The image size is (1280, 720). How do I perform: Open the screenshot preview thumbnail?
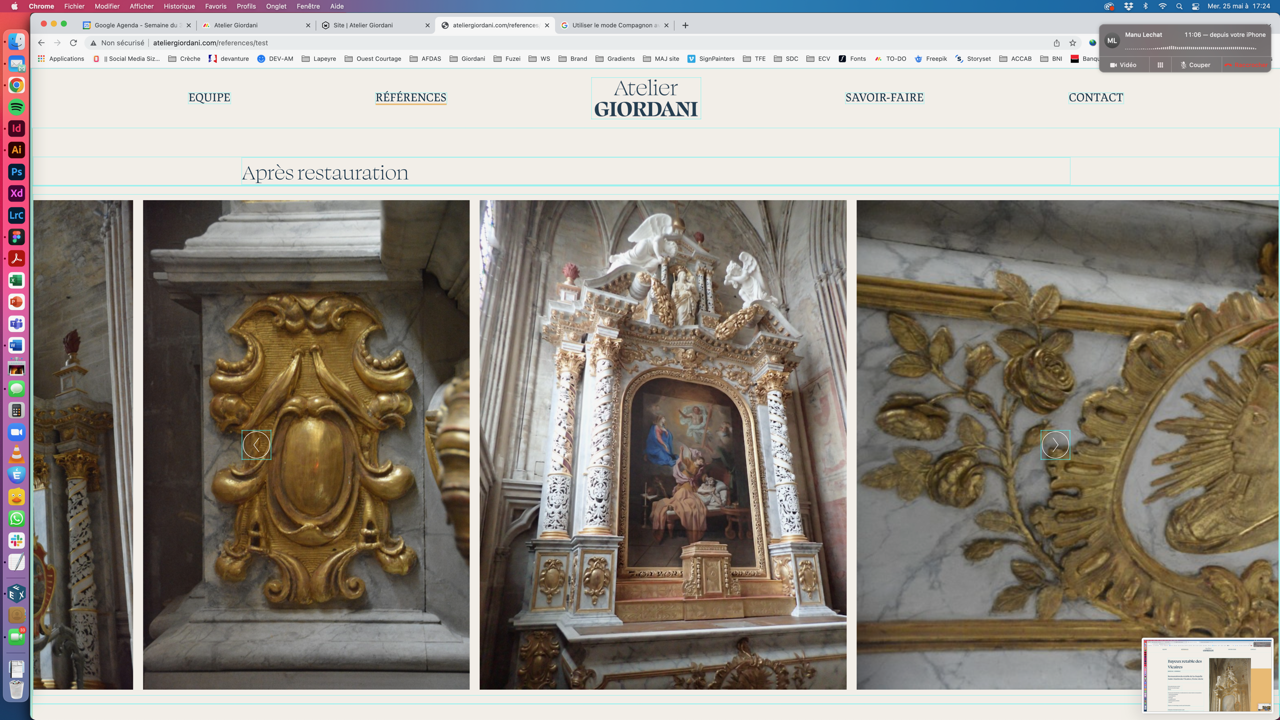point(1208,676)
